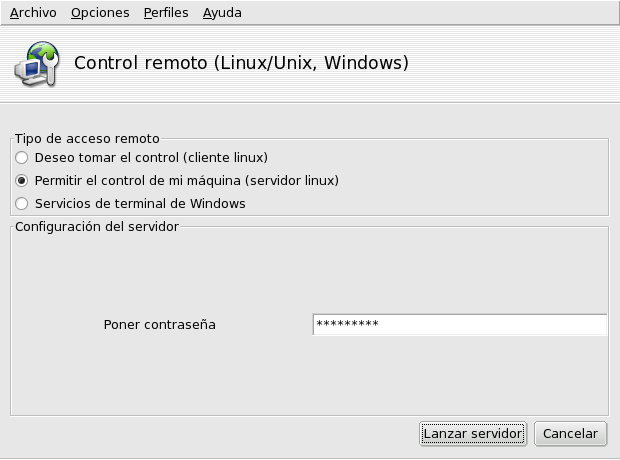
Task: Open the Opciones menu
Action: pyautogui.click(x=100, y=13)
